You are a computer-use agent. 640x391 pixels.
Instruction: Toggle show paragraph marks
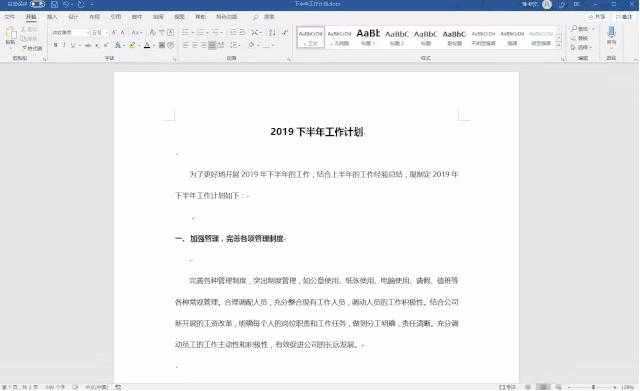tap(284, 32)
